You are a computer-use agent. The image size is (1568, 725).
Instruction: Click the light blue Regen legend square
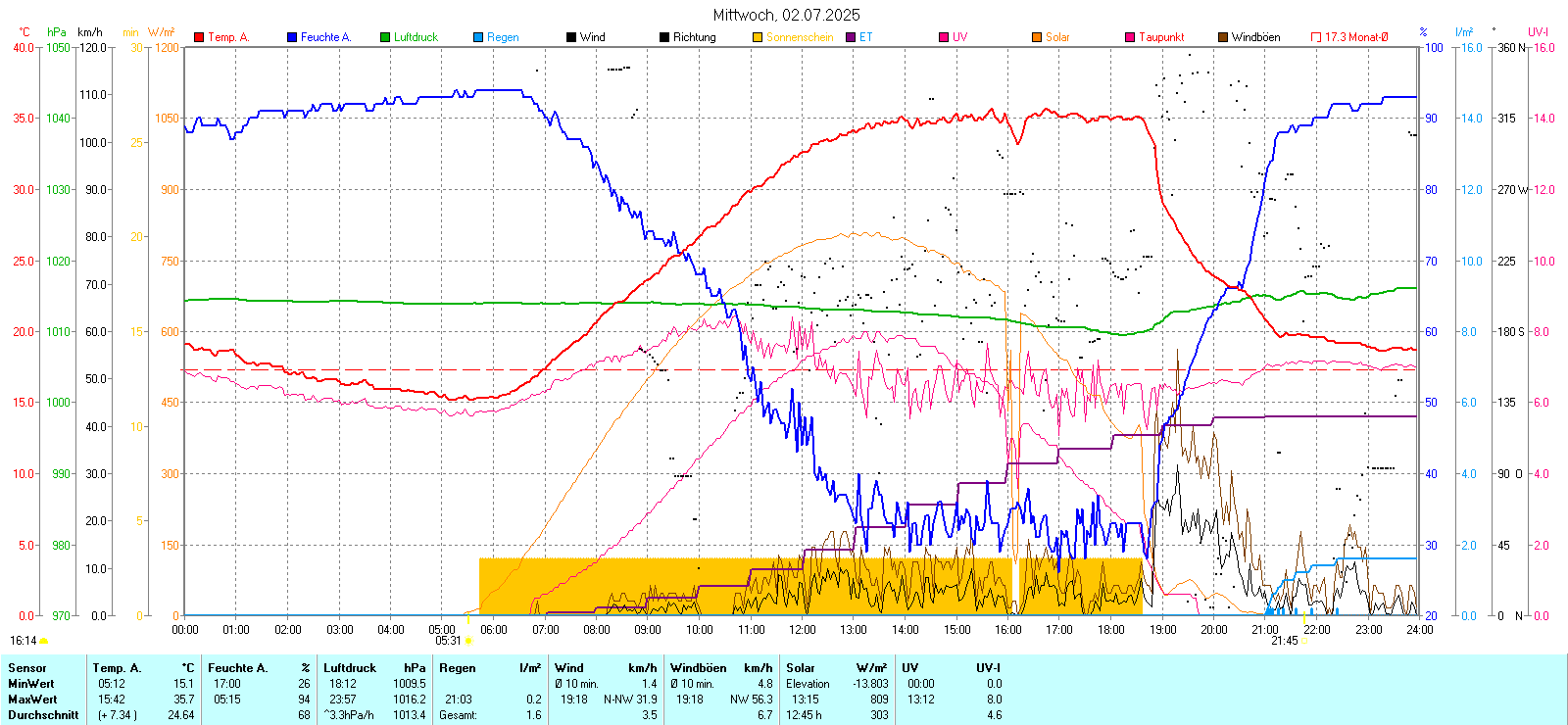tap(478, 37)
